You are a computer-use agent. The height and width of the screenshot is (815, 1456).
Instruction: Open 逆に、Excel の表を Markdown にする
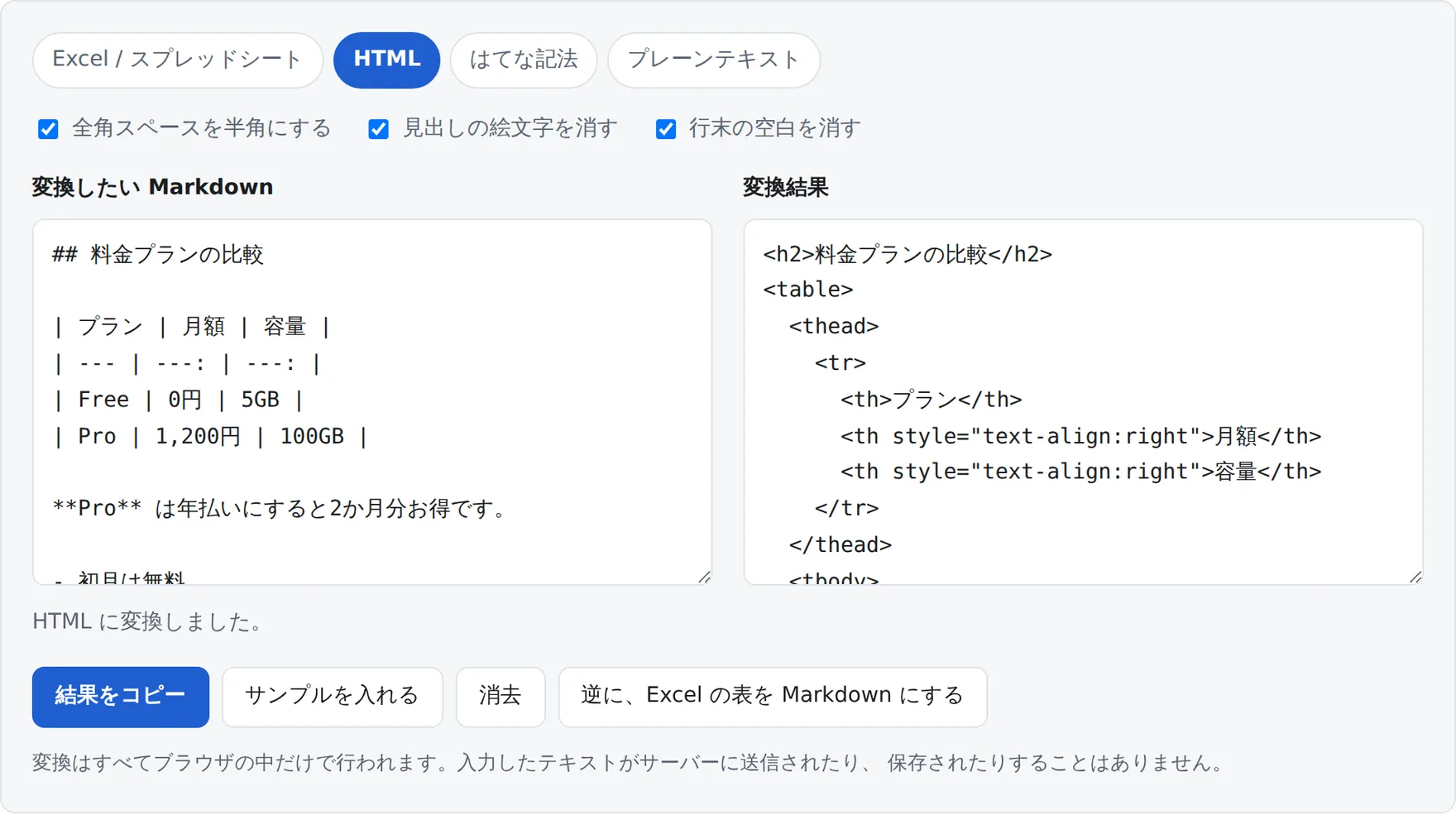tap(773, 697)
